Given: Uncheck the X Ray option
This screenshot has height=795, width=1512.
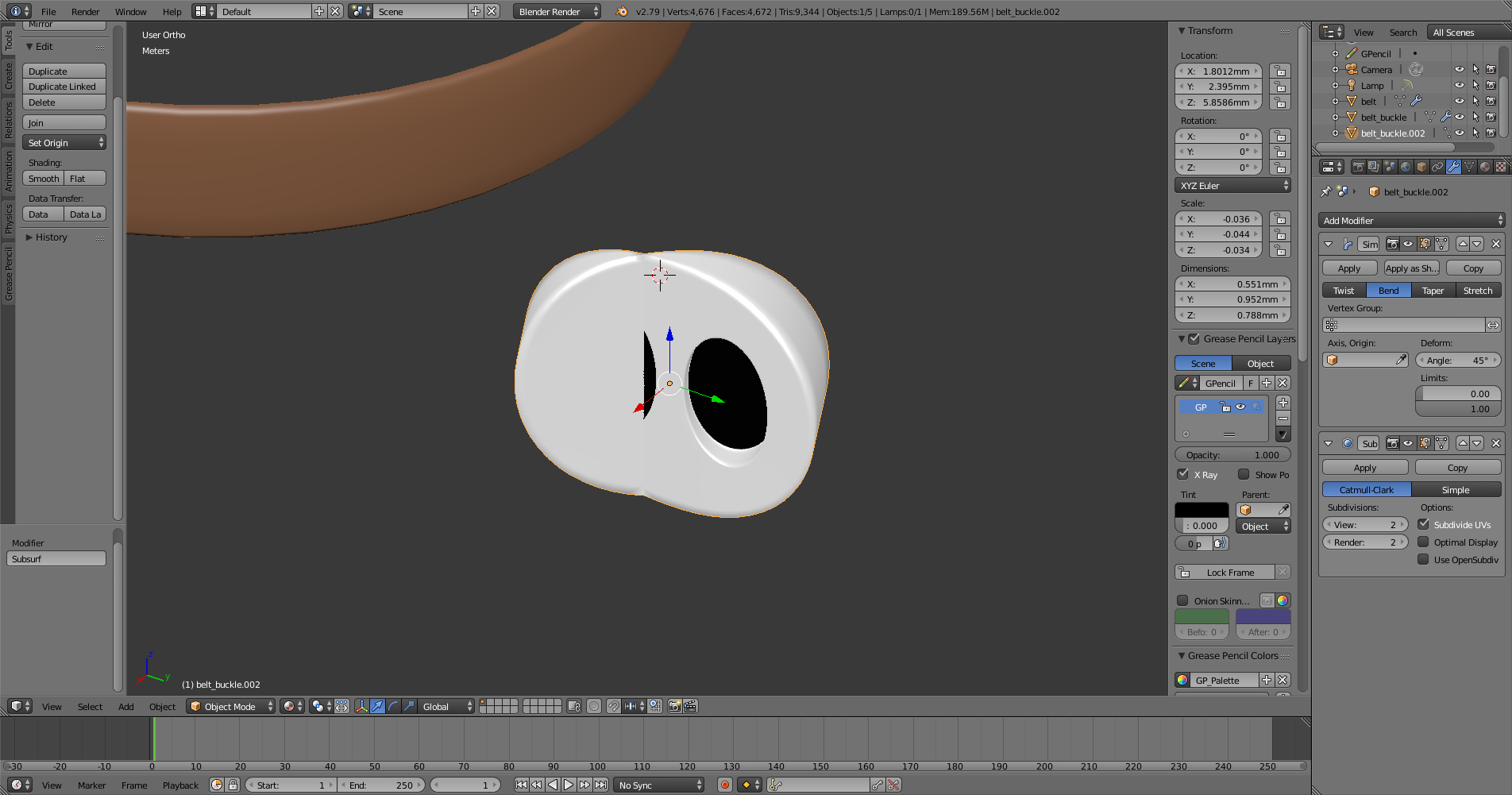Looking at the screenshot, I should coord(1182,474).
